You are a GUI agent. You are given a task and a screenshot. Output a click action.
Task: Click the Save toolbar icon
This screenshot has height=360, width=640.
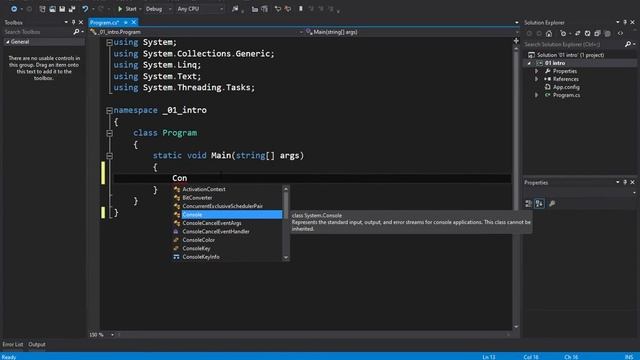point(62,9)
